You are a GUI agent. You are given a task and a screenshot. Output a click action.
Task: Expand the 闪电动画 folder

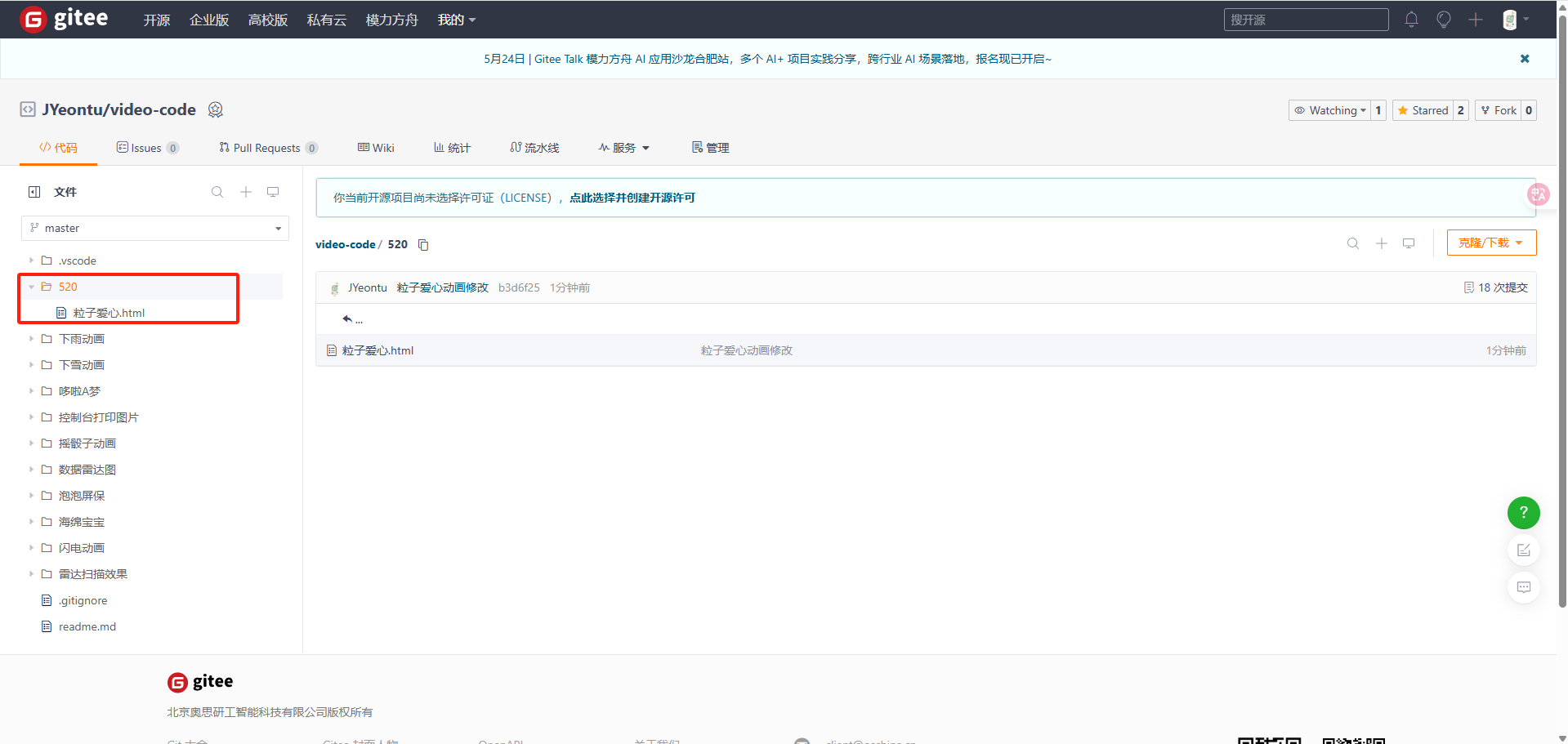pos(32,548)
